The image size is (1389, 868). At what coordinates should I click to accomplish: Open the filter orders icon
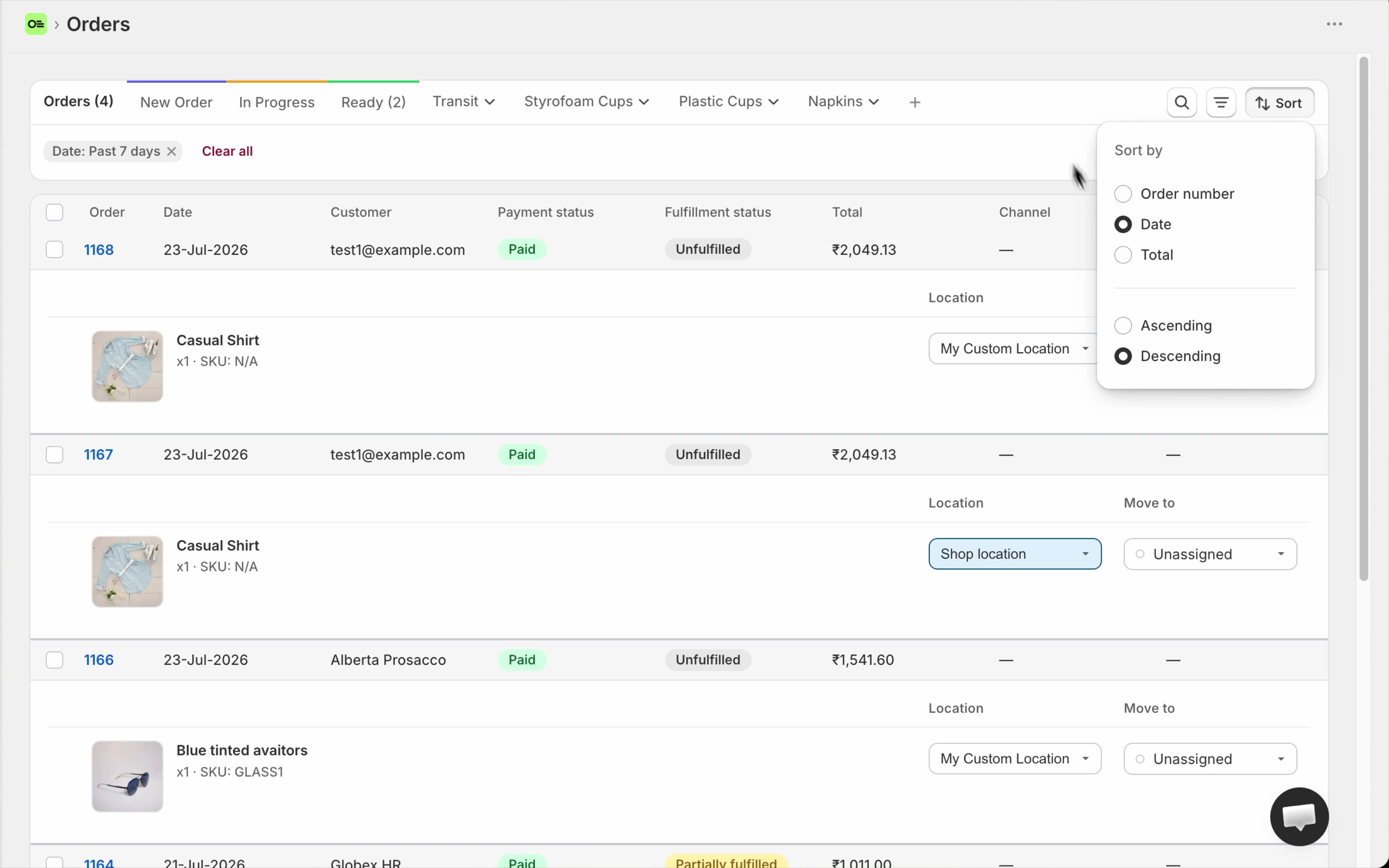(x=1221, y=103)
